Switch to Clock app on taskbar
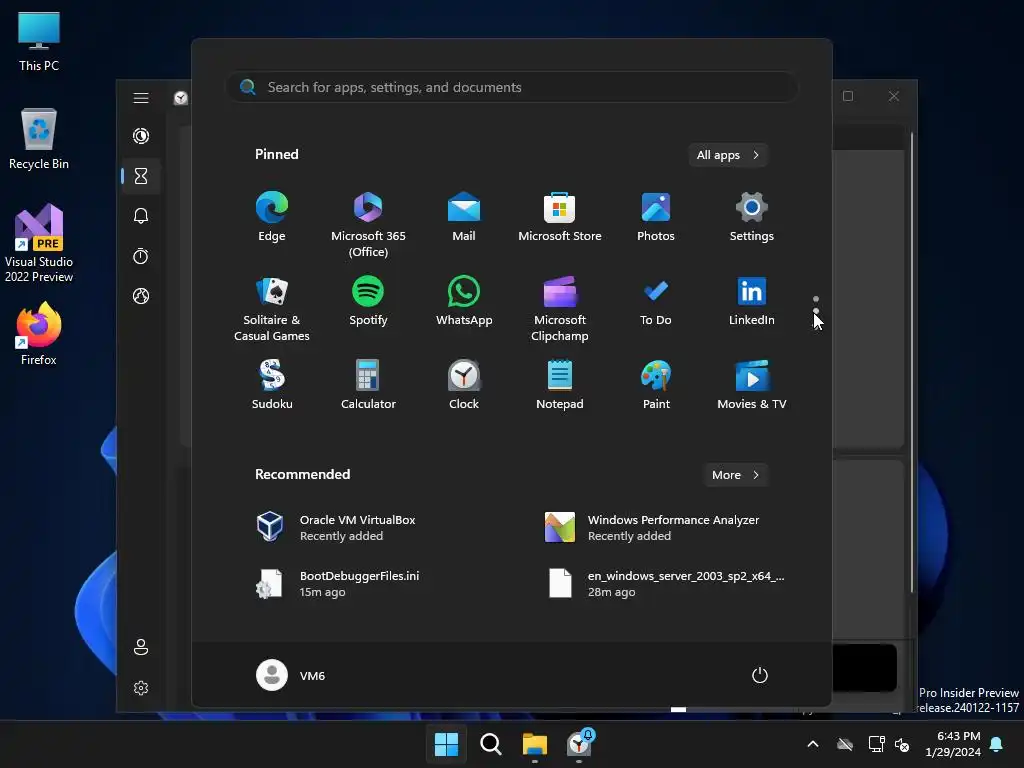The image size is (1024, 768). click(579, 744)
